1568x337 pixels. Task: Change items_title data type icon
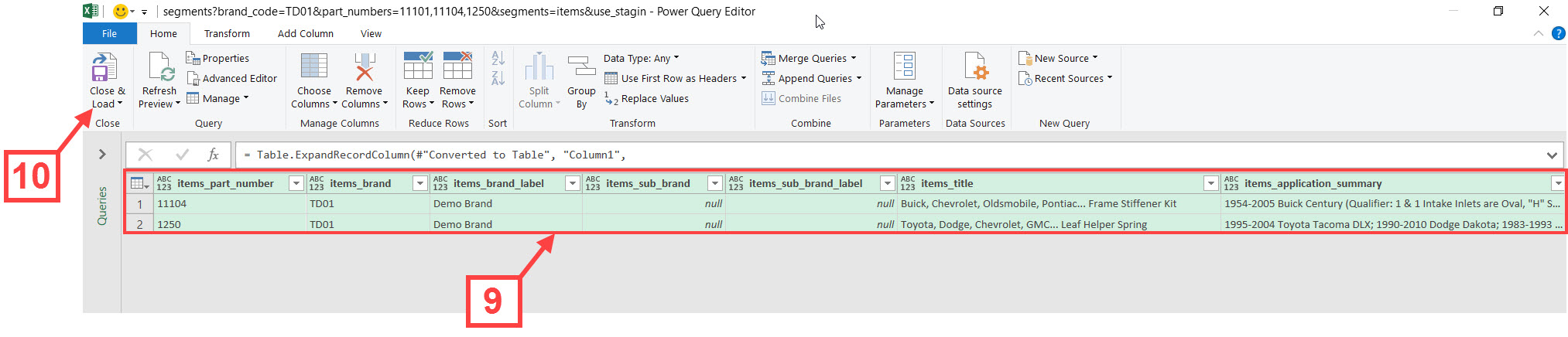[x=908, y=183]
